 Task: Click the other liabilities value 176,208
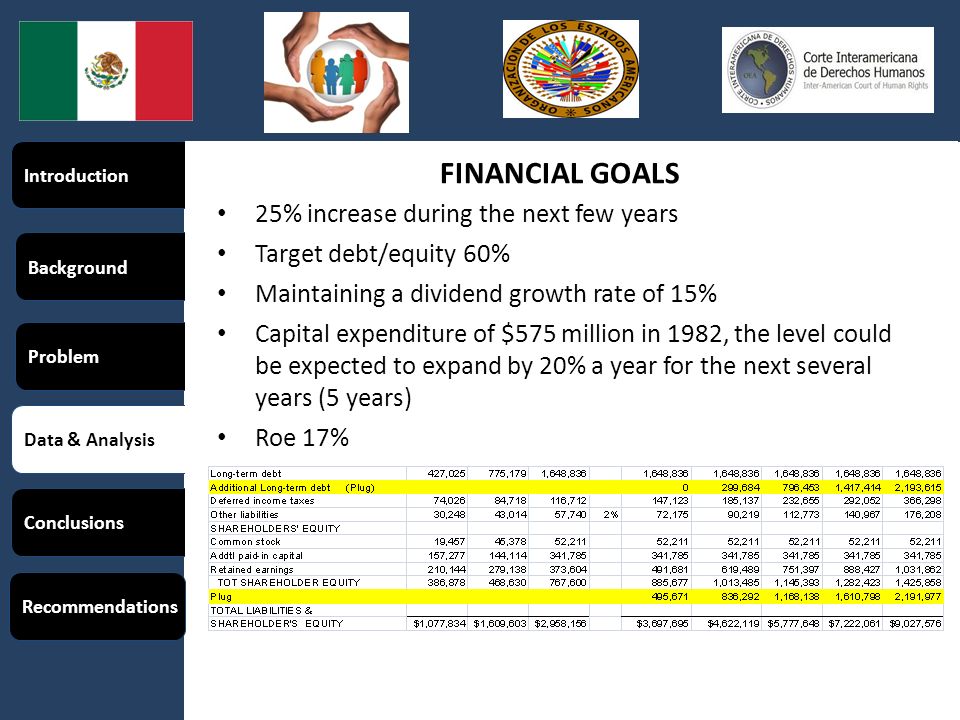point(921,514)
